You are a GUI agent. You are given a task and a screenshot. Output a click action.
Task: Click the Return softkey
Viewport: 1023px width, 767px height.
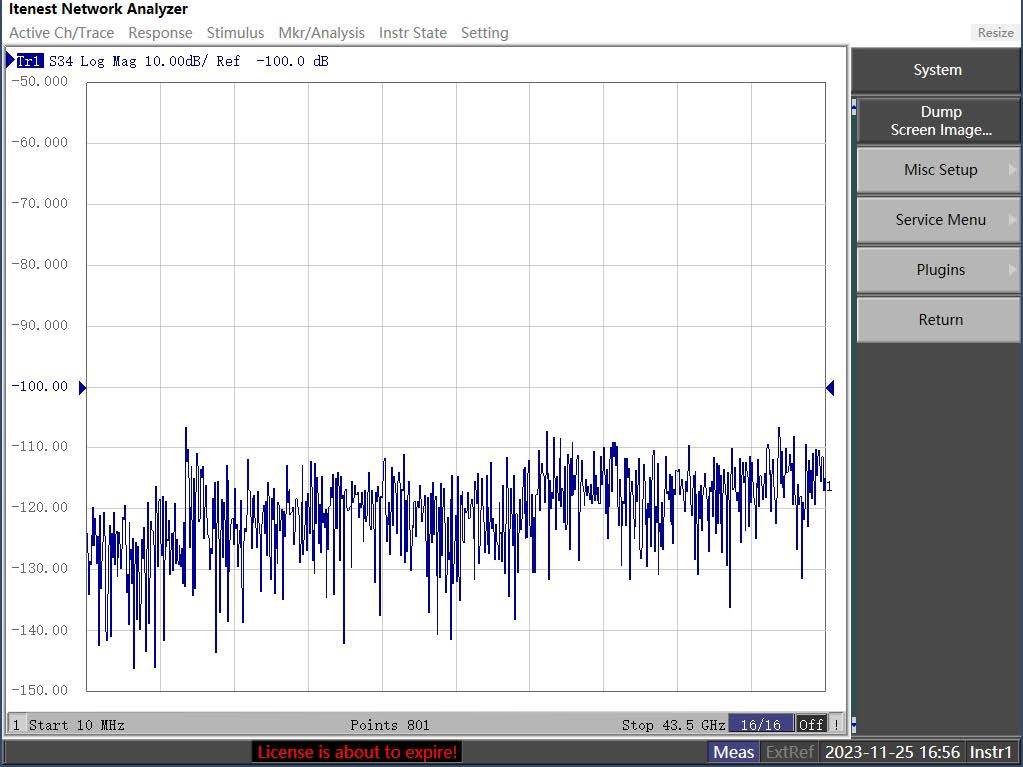point(940,320)
